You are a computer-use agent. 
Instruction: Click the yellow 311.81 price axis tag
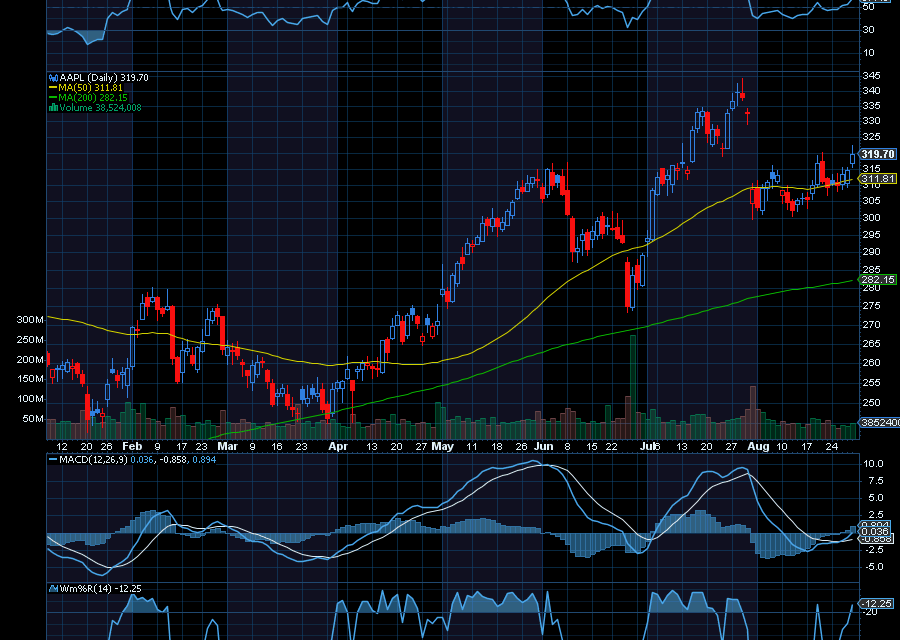click(x=878, y=179)
